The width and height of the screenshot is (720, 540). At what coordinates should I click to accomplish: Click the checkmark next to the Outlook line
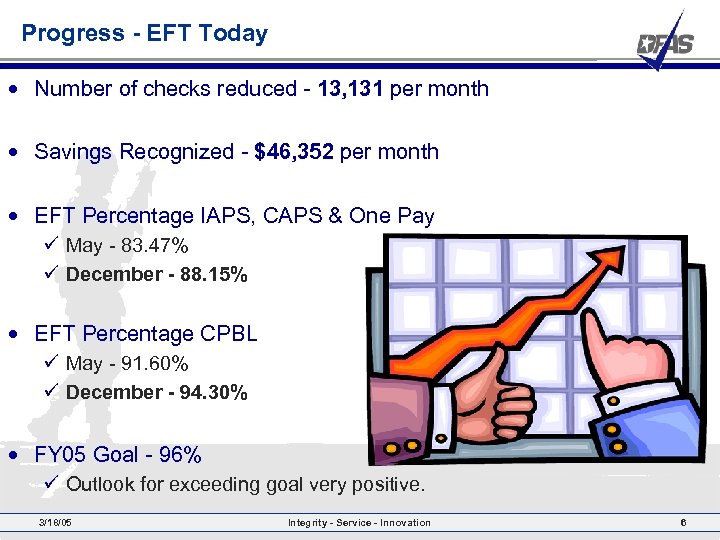coord(54,485)
